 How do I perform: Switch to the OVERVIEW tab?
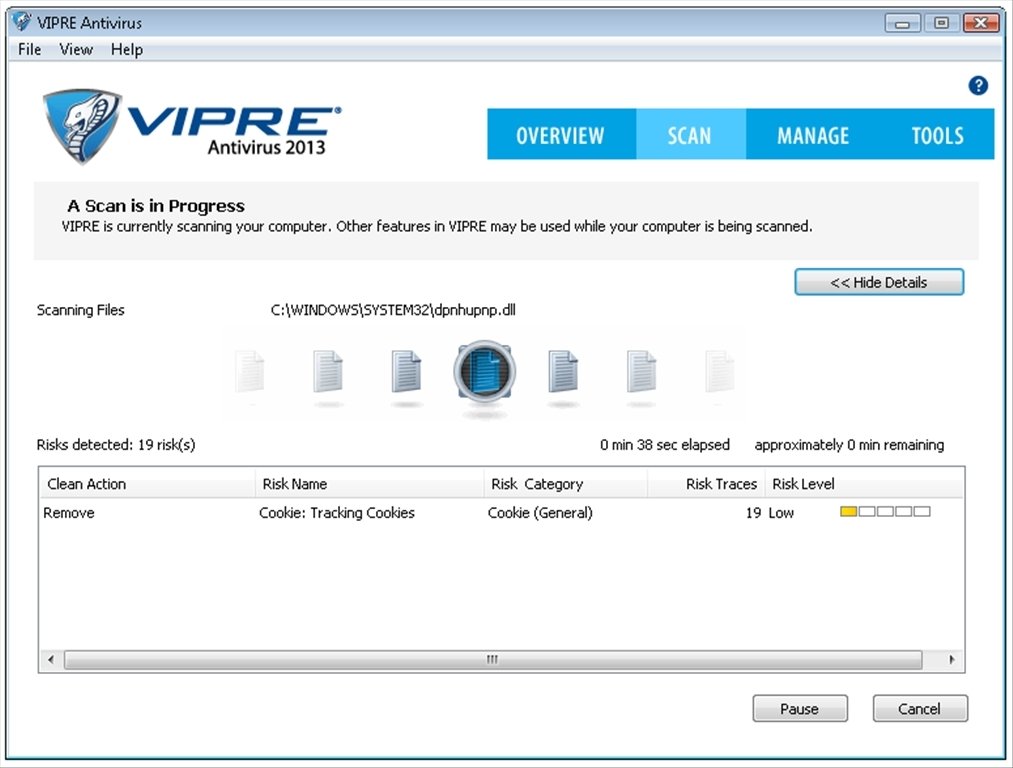click(561, 134)
